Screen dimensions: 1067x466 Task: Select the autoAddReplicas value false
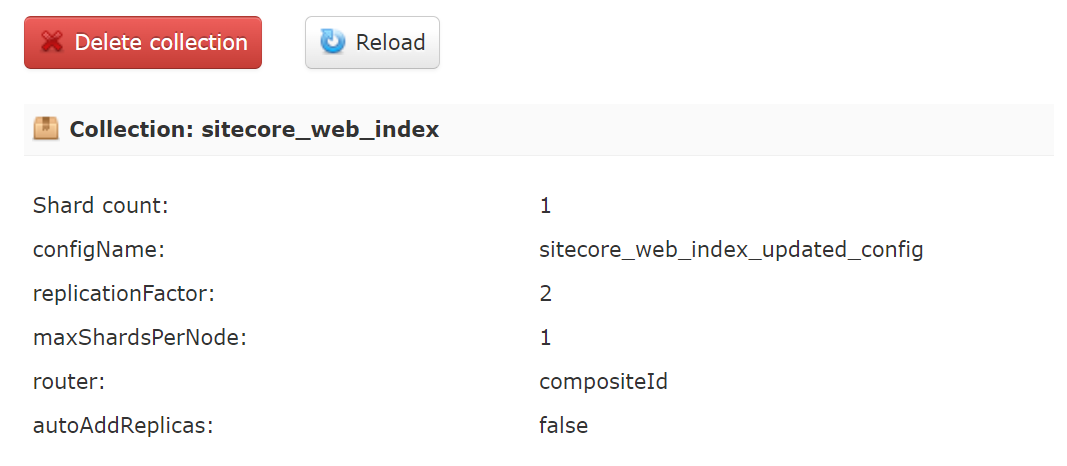point(563,426)
